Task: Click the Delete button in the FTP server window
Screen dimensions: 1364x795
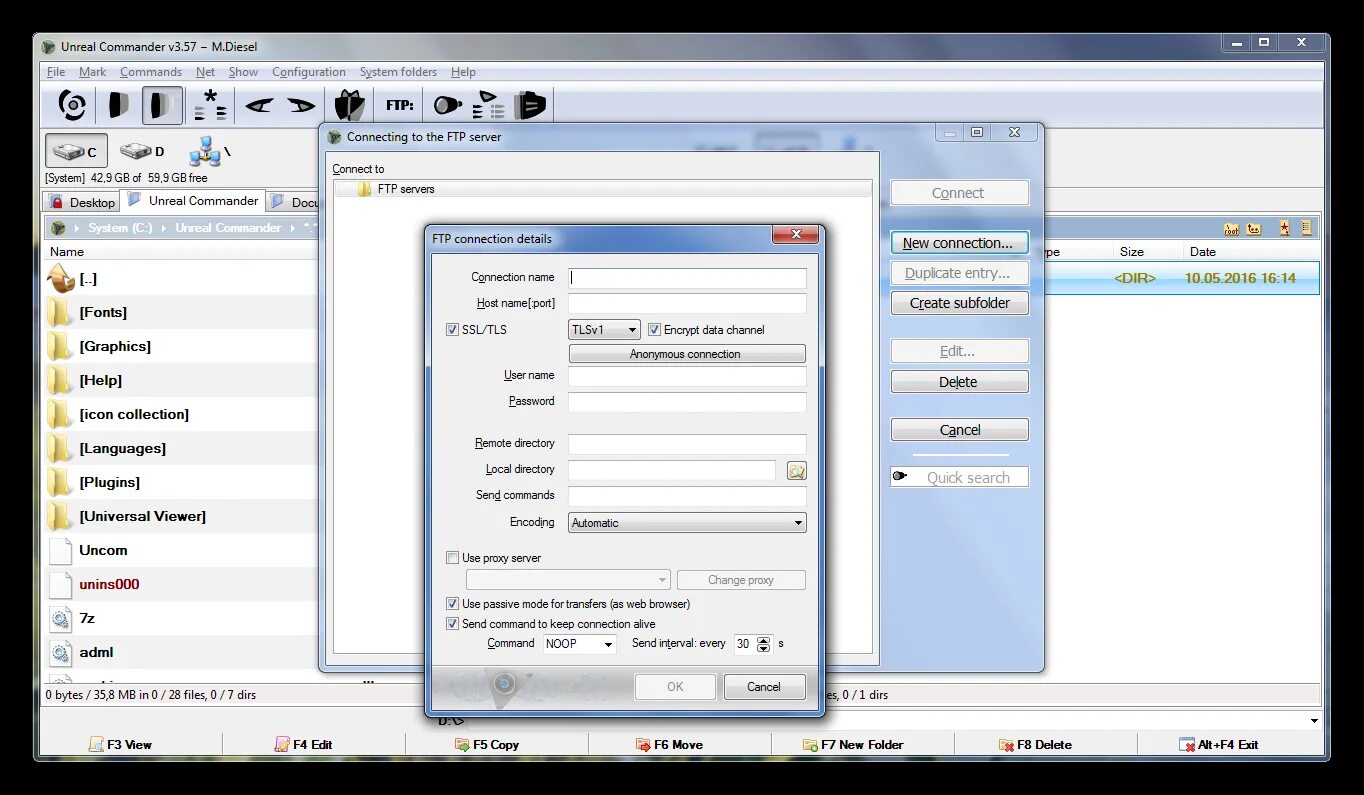Action: (960, 382)
